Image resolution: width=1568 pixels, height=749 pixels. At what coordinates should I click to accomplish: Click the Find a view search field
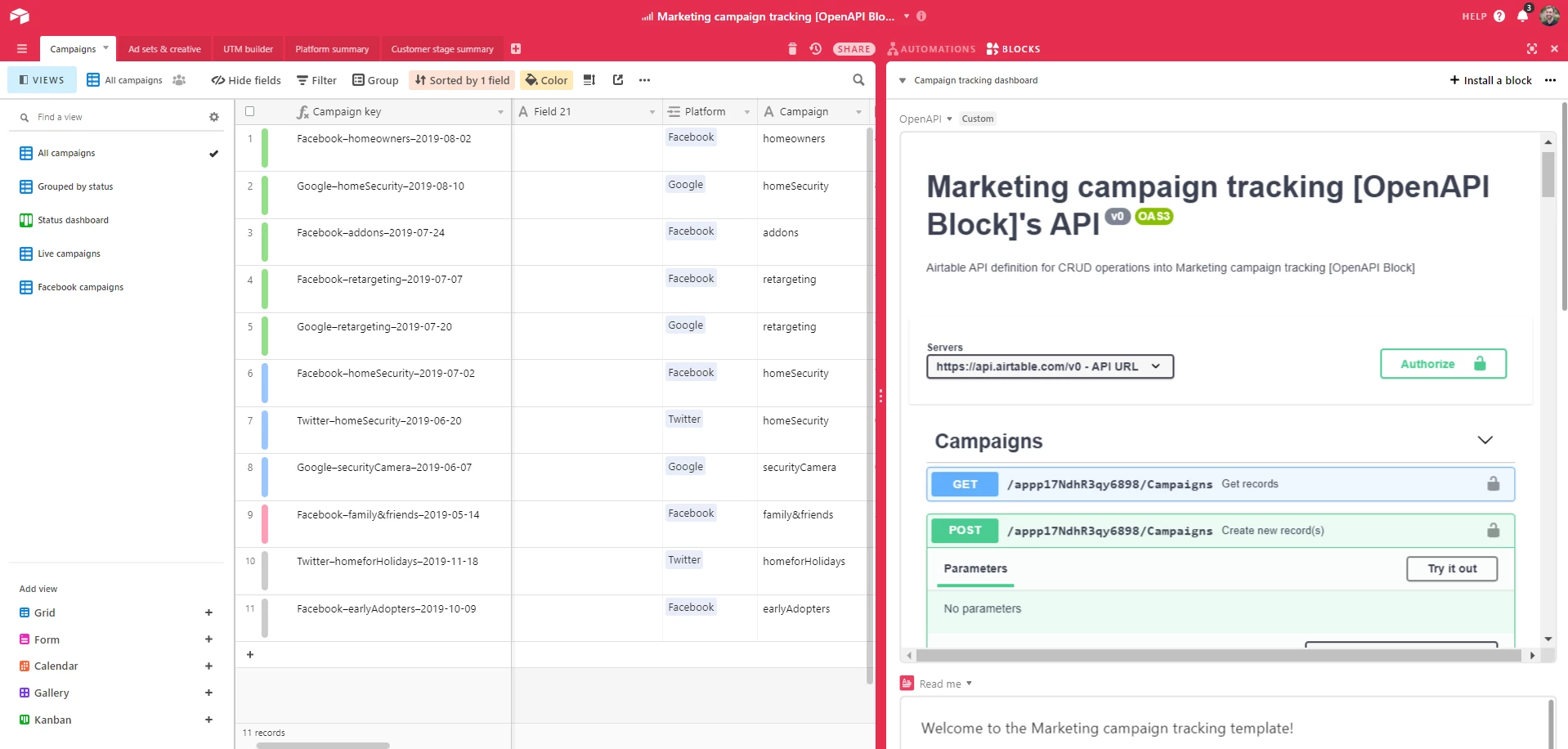point(114,117)
